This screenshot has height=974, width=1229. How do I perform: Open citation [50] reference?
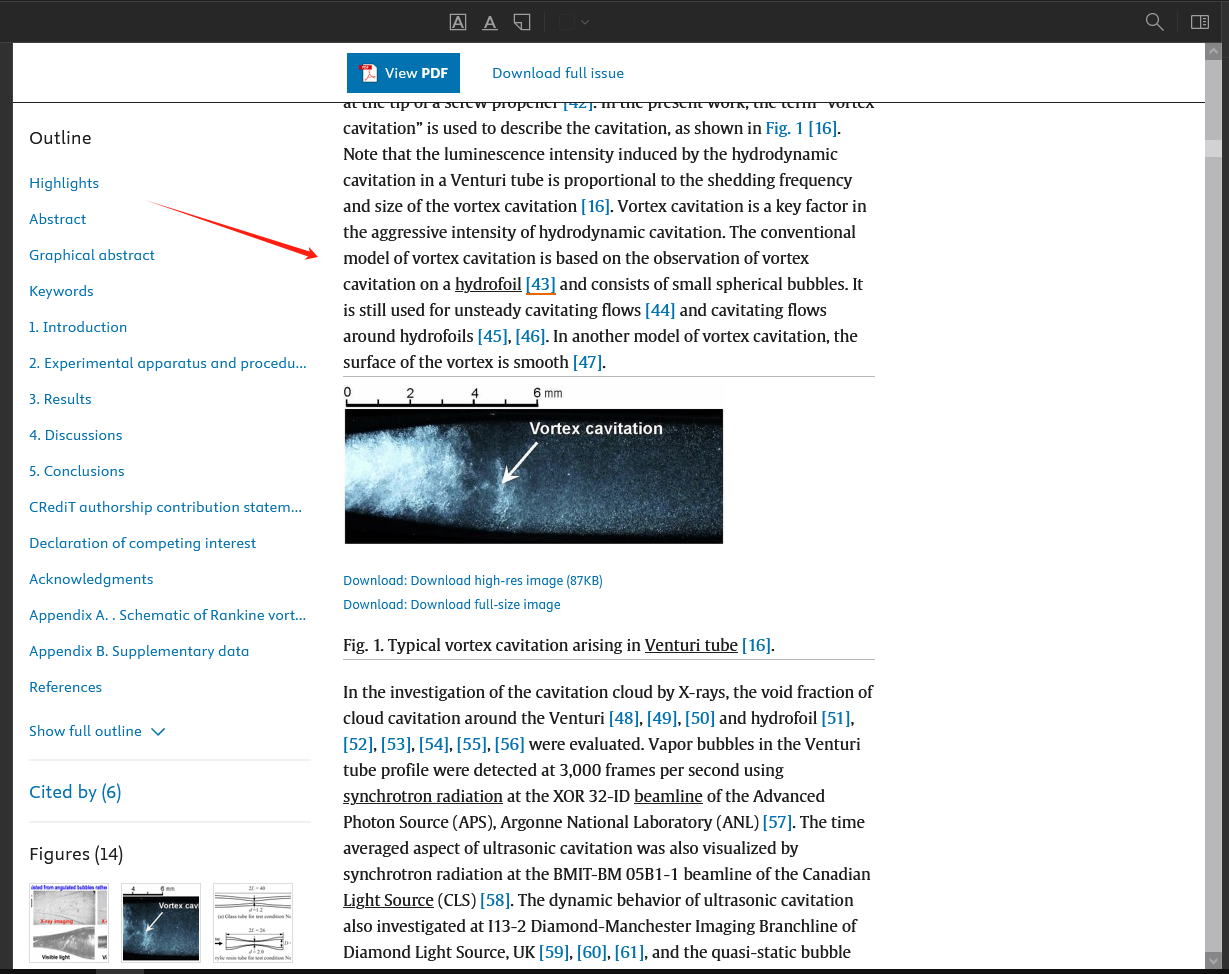coord(700,718)
